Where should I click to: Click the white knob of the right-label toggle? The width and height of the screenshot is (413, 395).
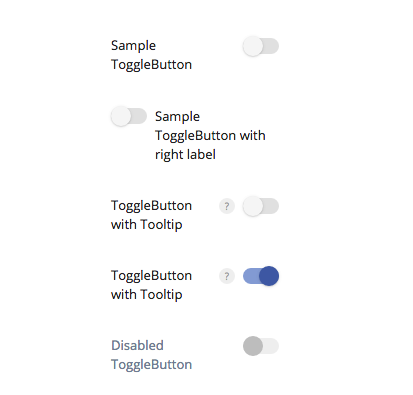(121, 116)
